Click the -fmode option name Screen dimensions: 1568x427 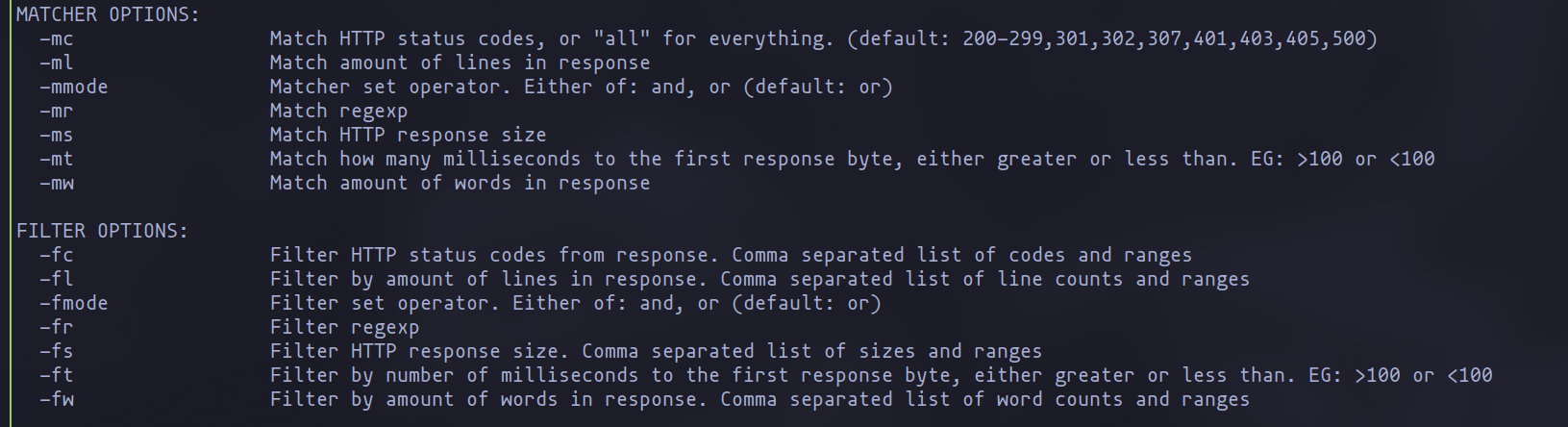pos(74,303)
